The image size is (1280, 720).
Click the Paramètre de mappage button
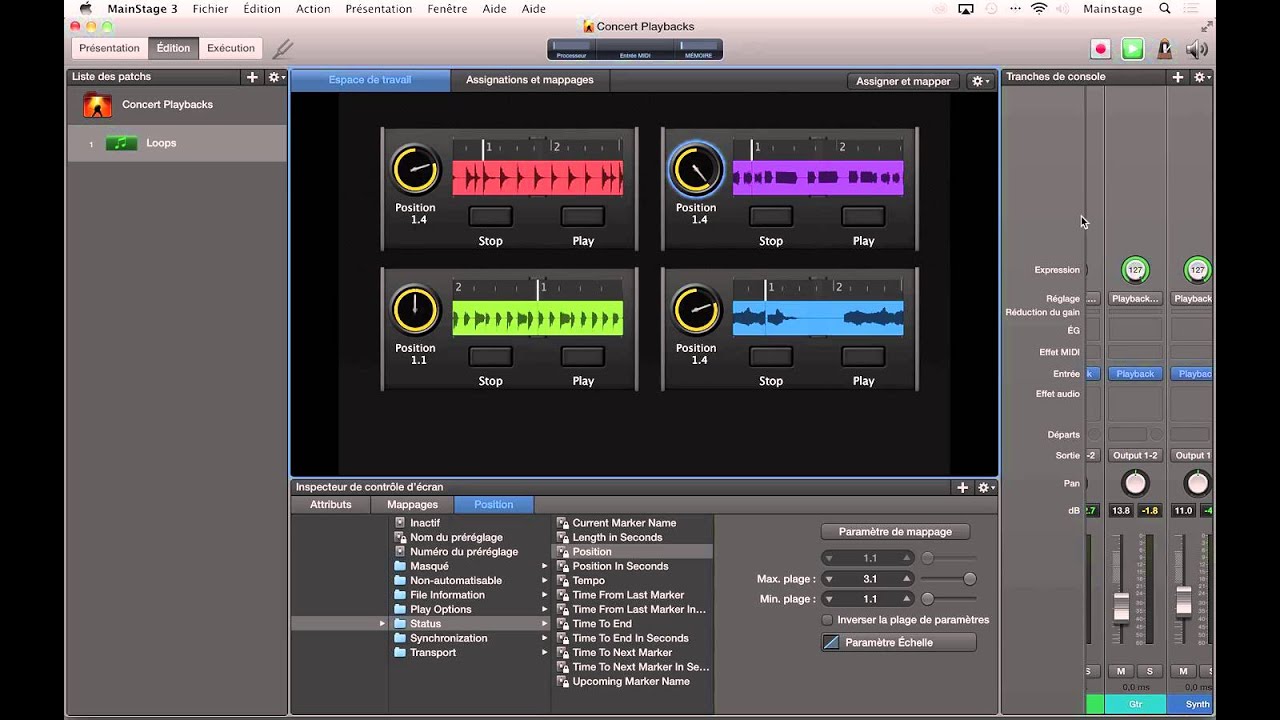(895, 532)
